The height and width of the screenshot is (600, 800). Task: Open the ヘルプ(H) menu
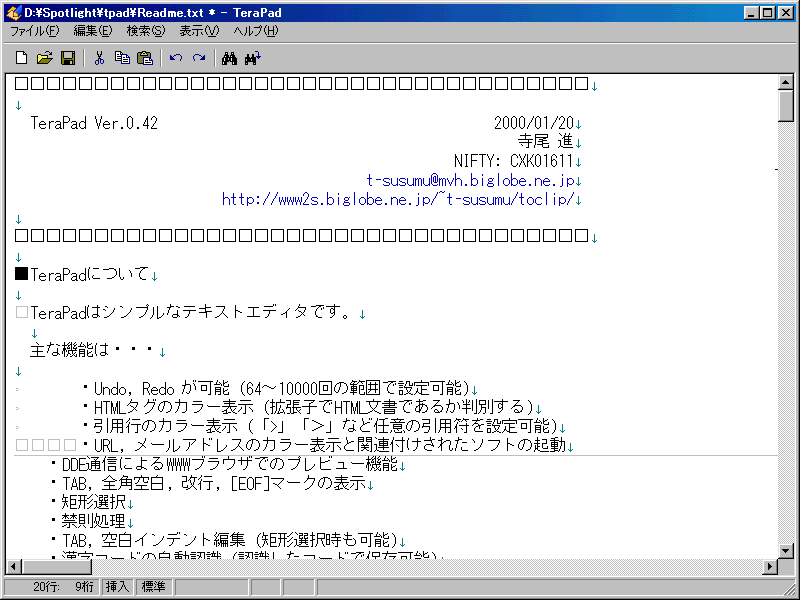pos(256,31)
